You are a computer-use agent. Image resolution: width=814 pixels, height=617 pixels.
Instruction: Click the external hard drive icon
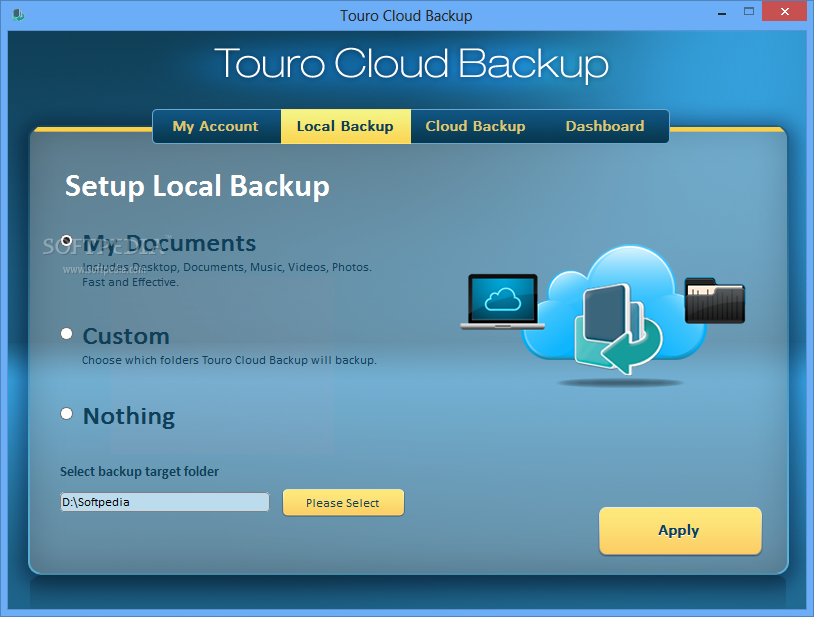point(714,301)
